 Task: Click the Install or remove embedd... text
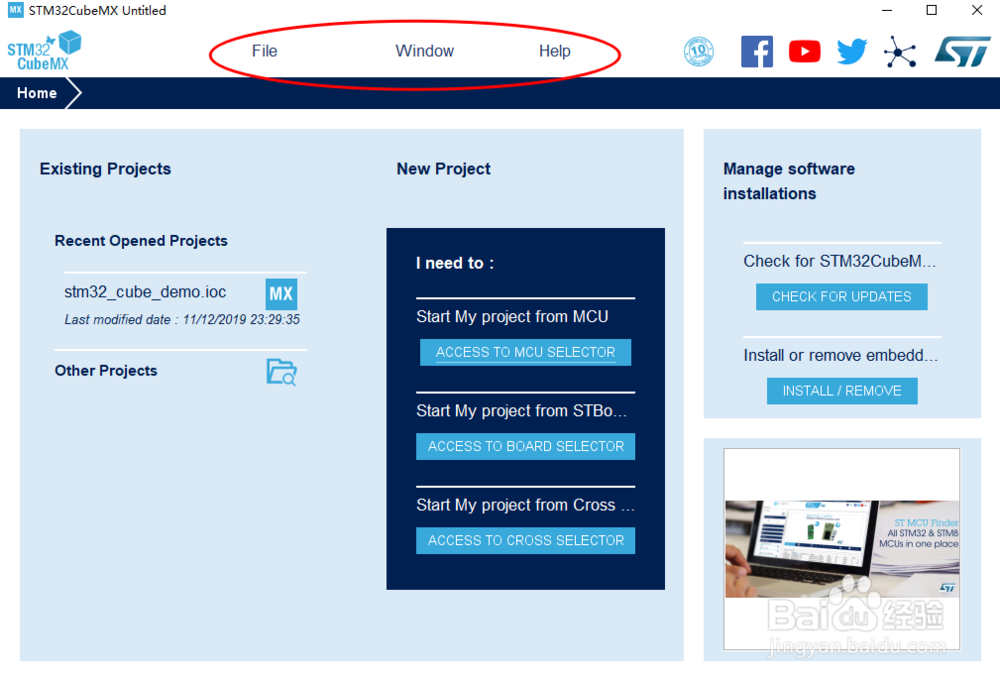tap(840, 356)
